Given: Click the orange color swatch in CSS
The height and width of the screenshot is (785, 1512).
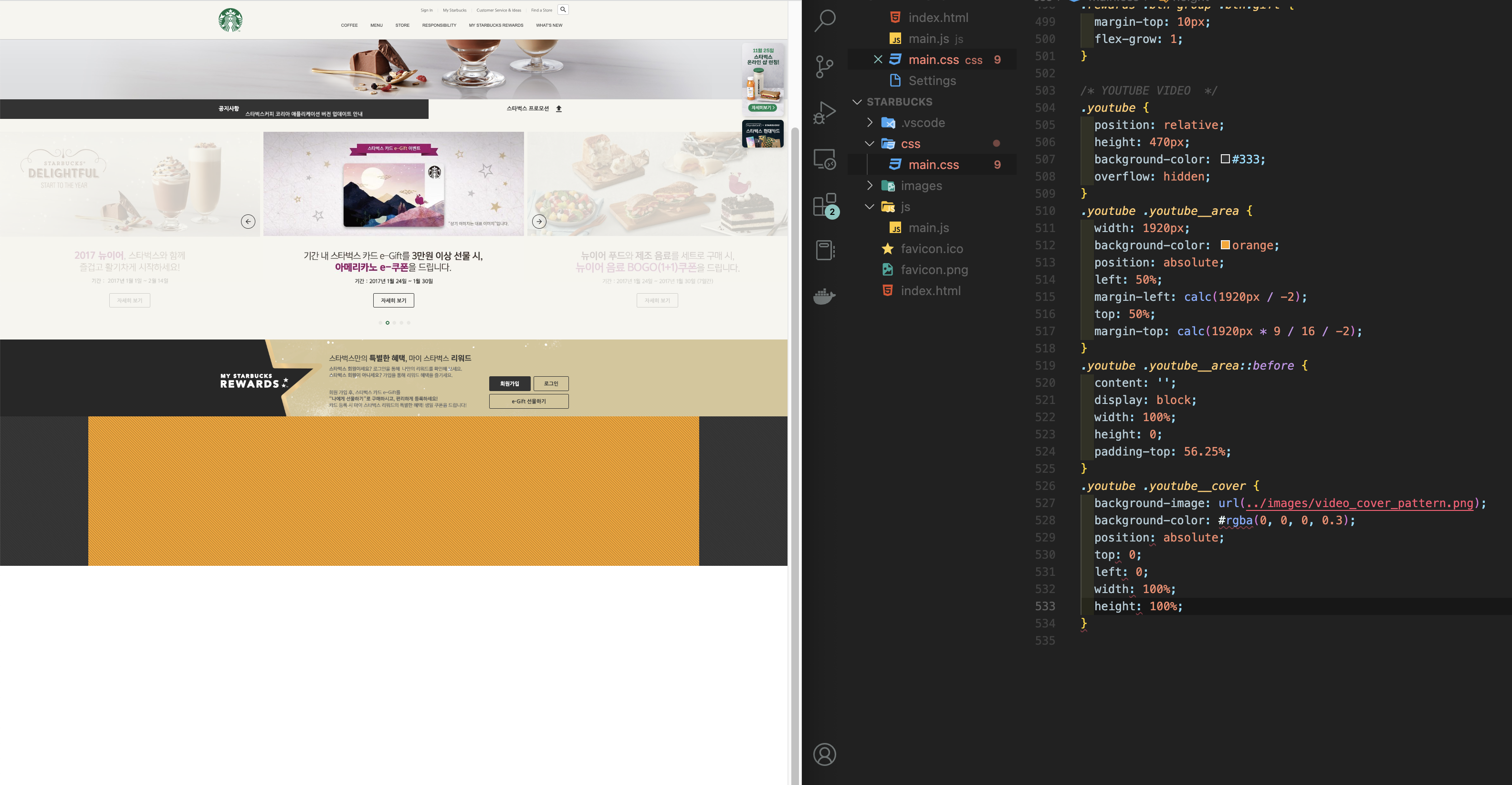Looking at the screenshot, I should [x=1225, y=245].
